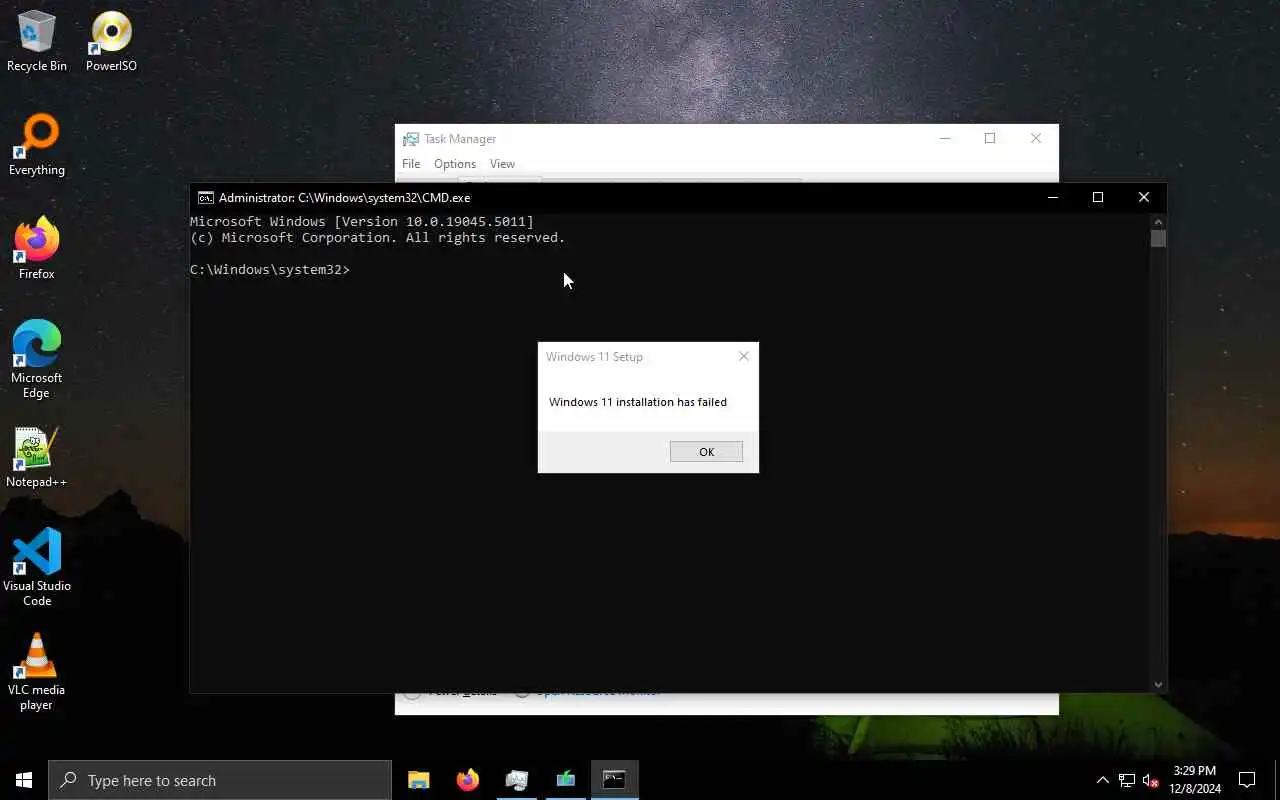Viewport: 1280px width, 800px height.
Task: Select the VLC media player desktop shortcut
Action: tap(37, 672)
